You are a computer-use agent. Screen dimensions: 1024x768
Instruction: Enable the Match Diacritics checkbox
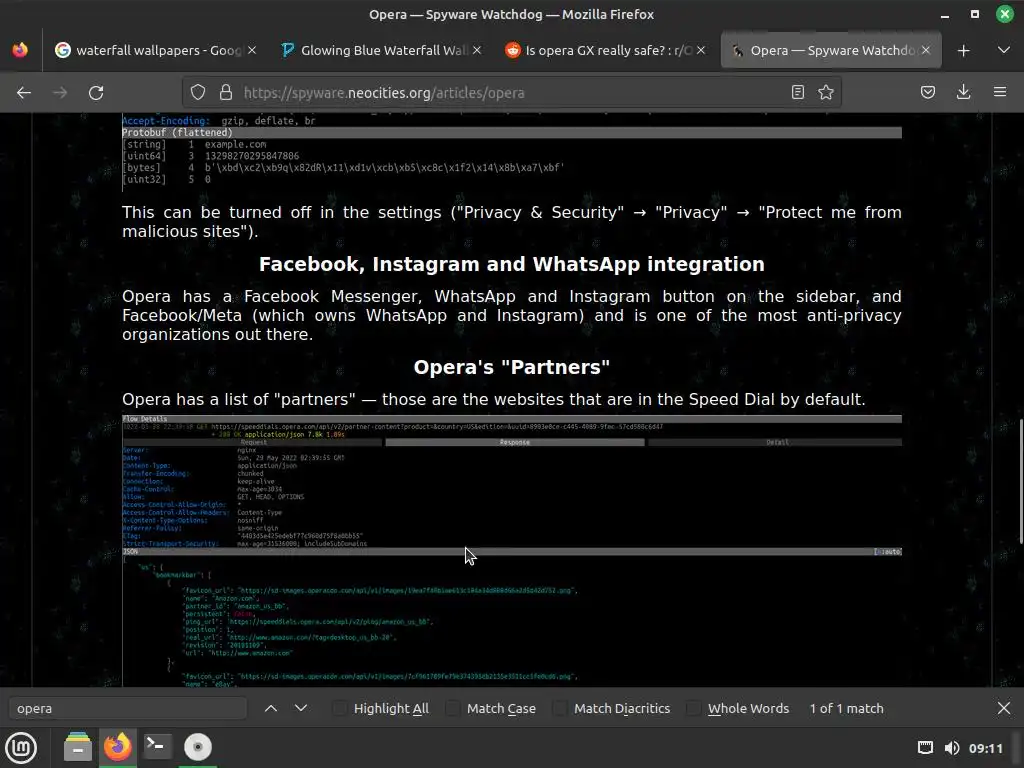click(560, 709)
